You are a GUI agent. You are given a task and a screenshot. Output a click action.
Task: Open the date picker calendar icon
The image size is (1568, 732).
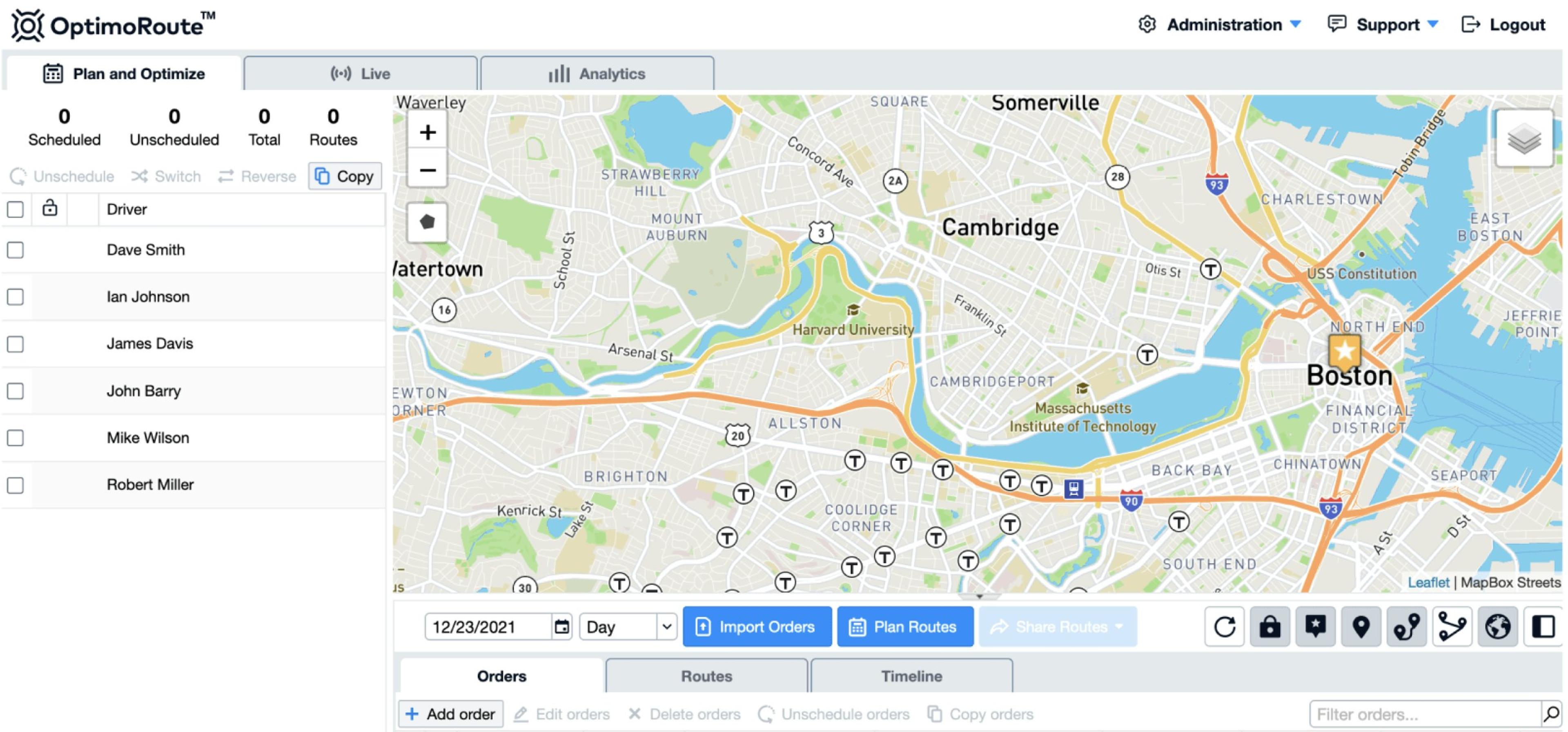[x=561, y=626]
